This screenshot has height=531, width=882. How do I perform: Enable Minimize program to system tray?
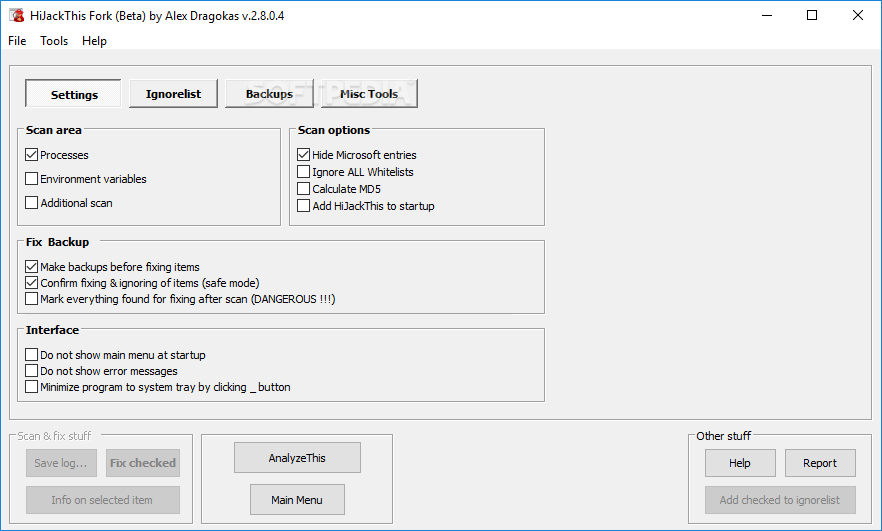(x=32, y=387)
